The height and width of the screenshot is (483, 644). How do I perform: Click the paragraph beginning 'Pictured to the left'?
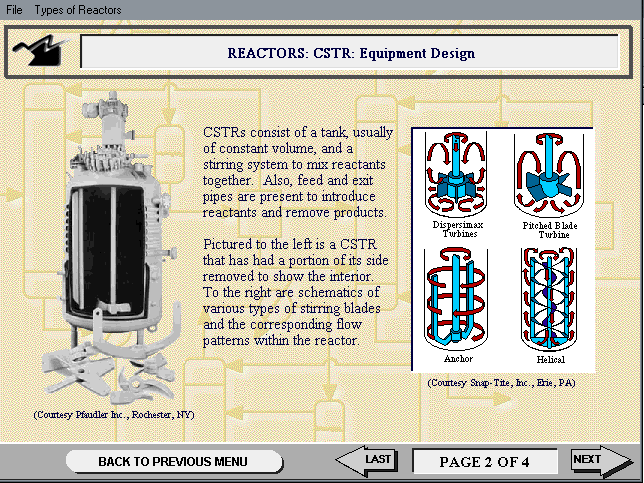[x=297, y=293]
